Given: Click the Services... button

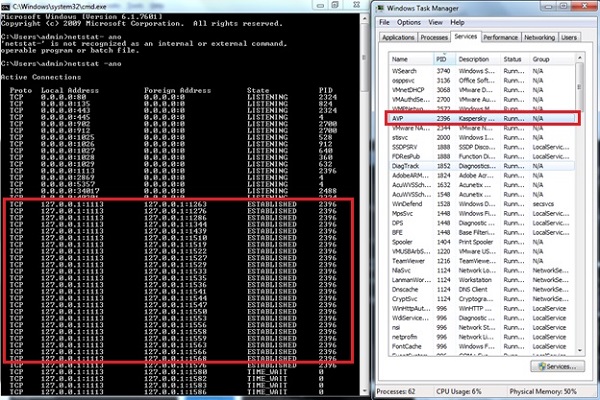Looking at the screenshot, I should 558,366.
